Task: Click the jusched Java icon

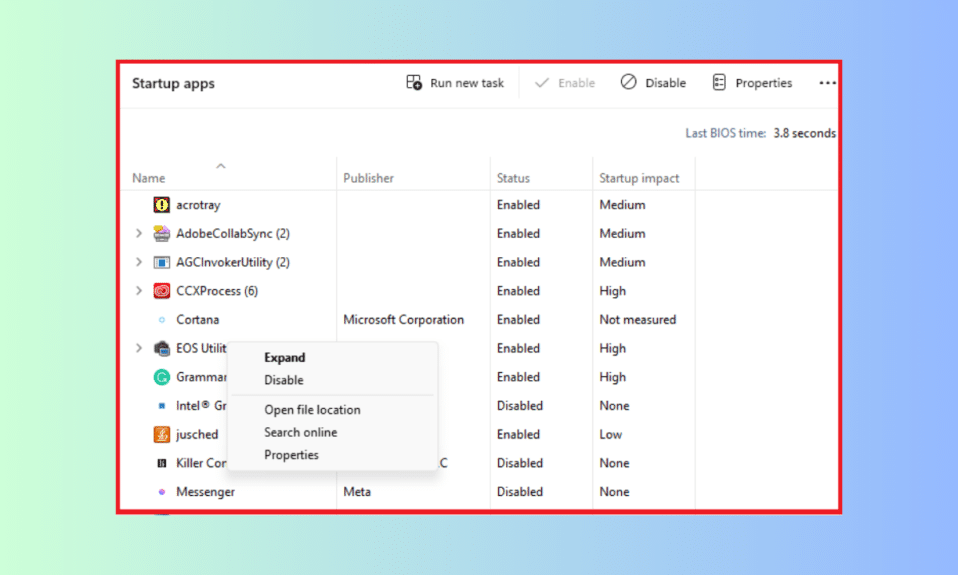Action: point(161,434)
